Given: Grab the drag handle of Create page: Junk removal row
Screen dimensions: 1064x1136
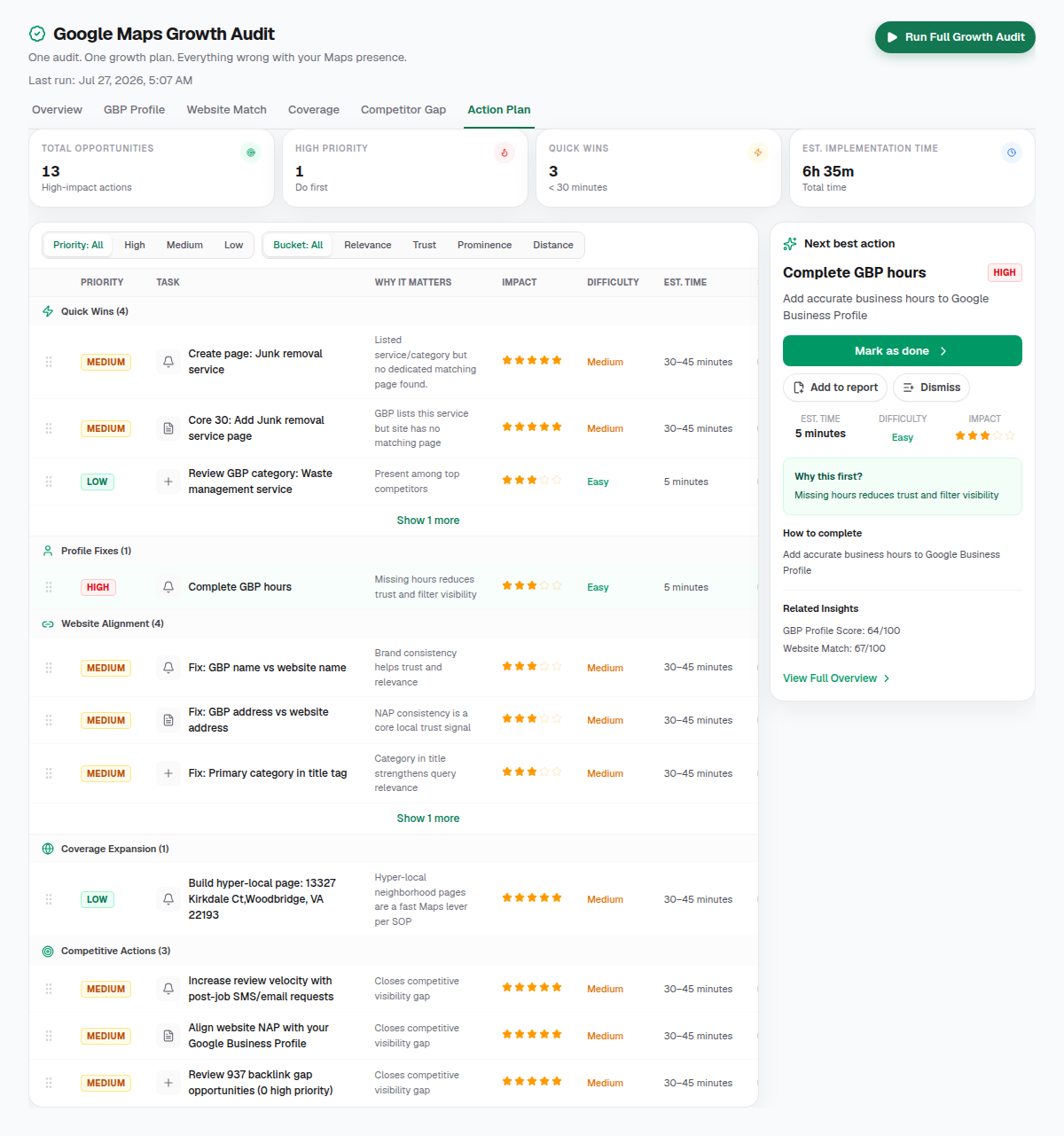Looking at the screenshot, I should [49, 362].
